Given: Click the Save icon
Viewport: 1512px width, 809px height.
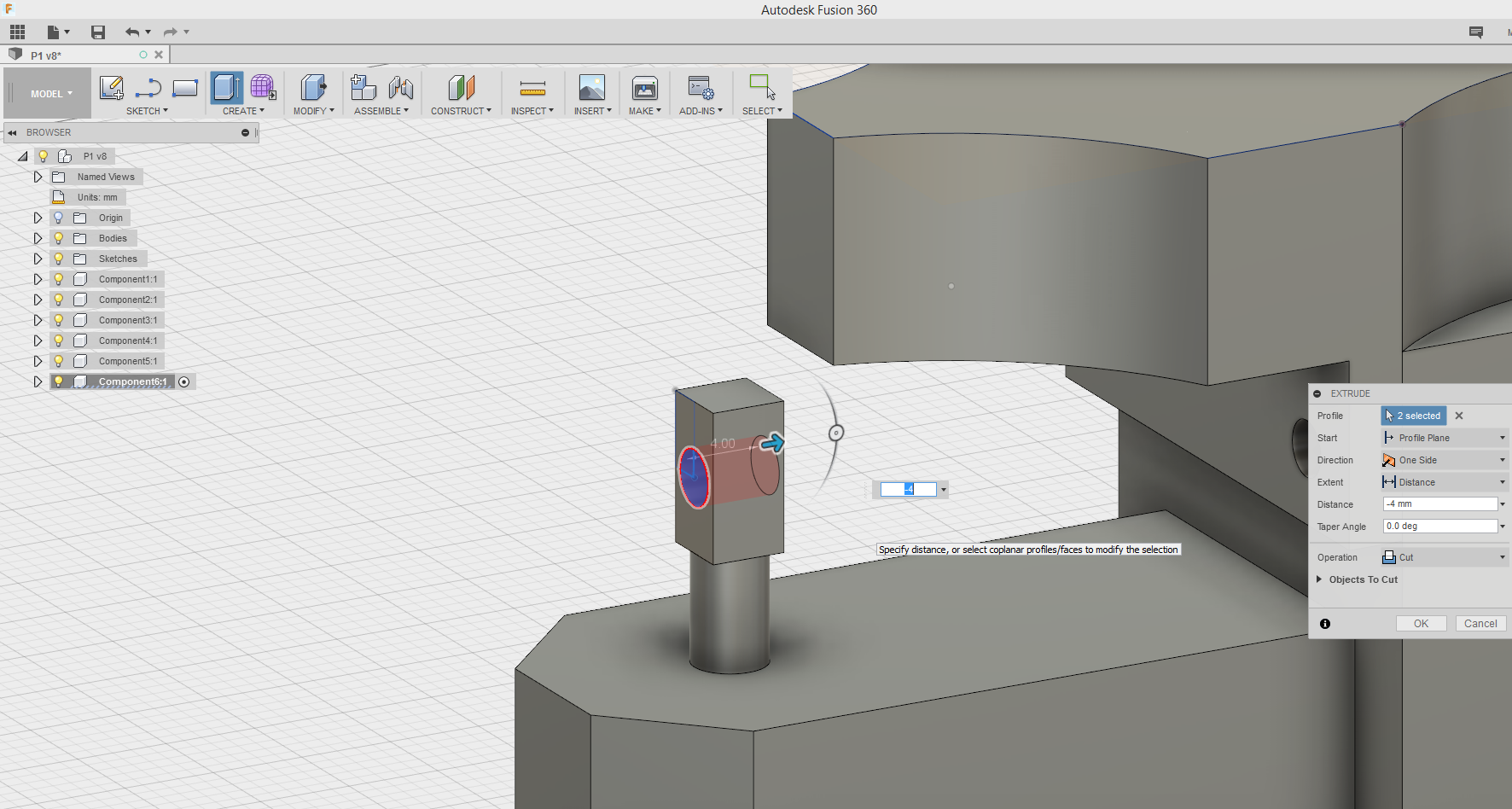Looking at the screenshot, I should [x=98, y=32].
